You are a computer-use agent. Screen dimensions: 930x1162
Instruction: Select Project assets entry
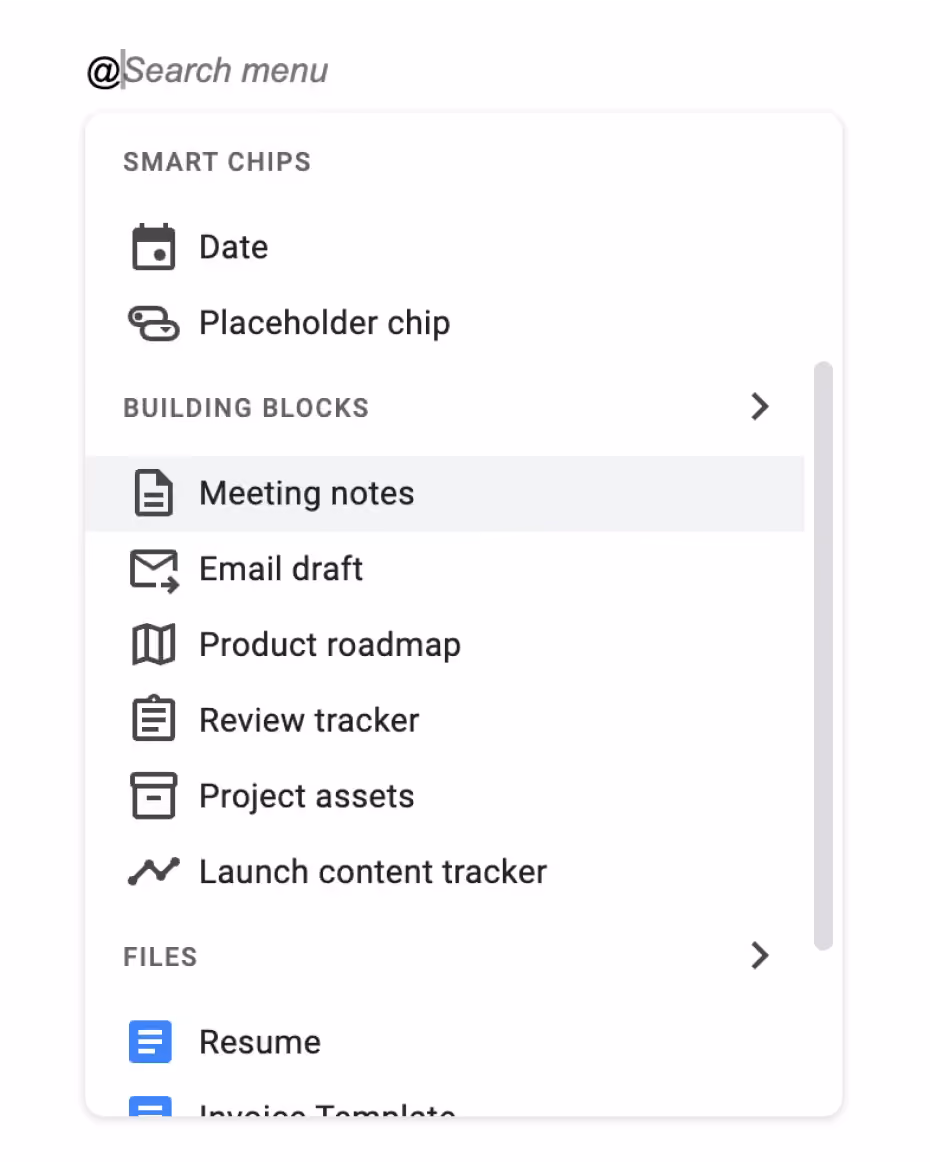445,796
